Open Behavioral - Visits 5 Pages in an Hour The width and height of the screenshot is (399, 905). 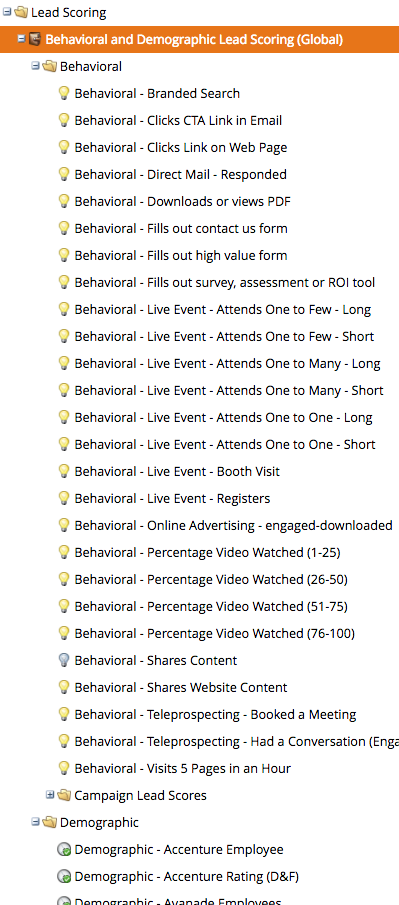tap(182, 768)
